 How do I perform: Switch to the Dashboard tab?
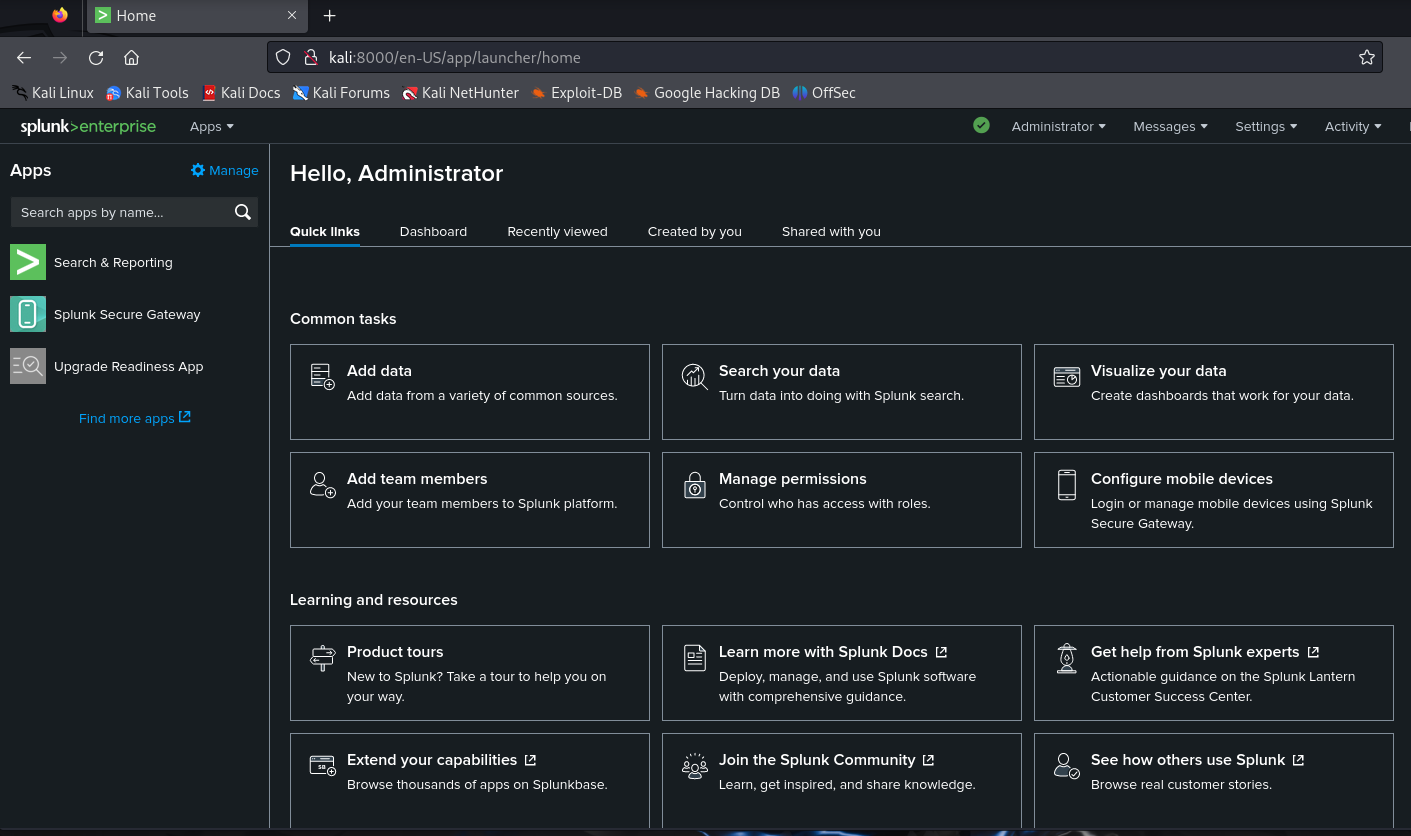[433, 231]
